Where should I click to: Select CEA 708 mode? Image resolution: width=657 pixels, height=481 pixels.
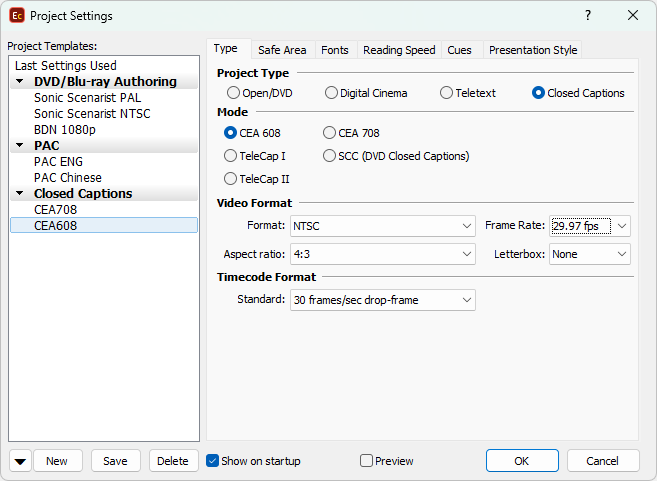pos(330,133)
